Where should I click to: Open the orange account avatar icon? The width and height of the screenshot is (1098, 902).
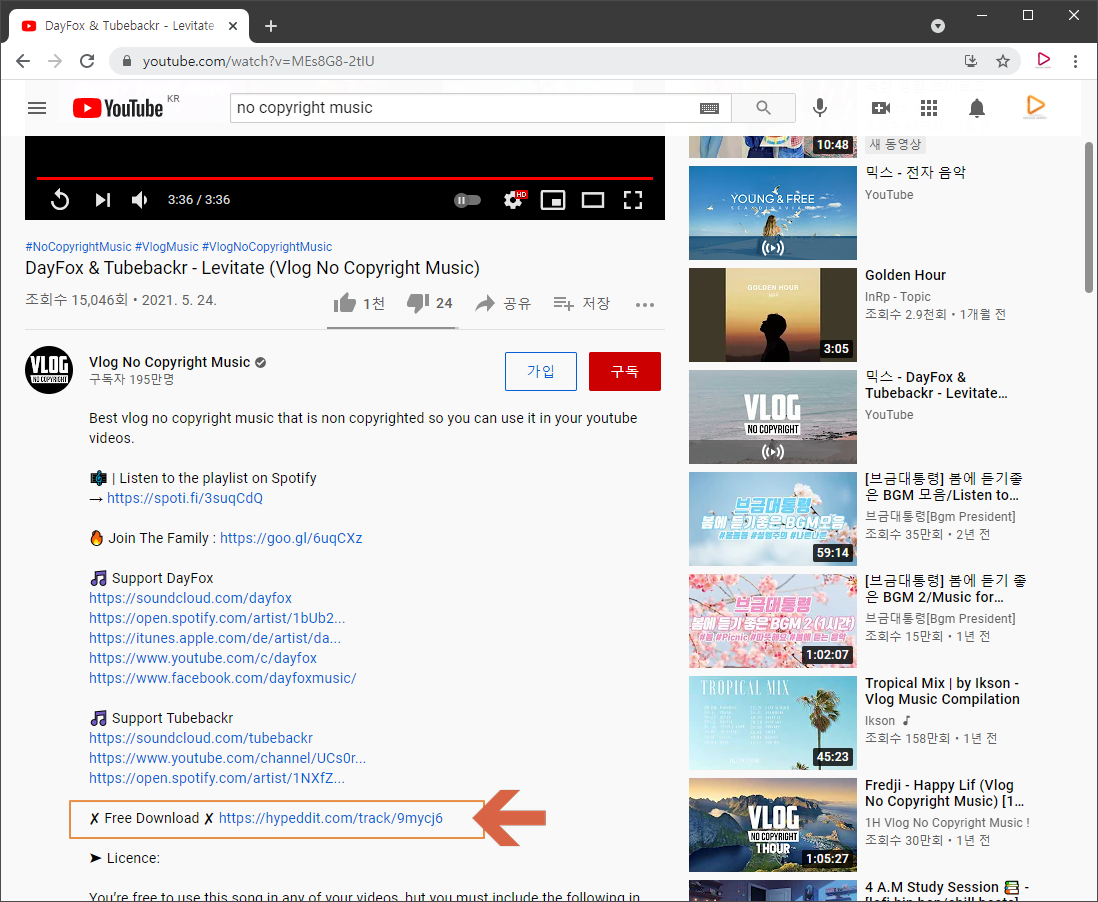point(1035,106)
